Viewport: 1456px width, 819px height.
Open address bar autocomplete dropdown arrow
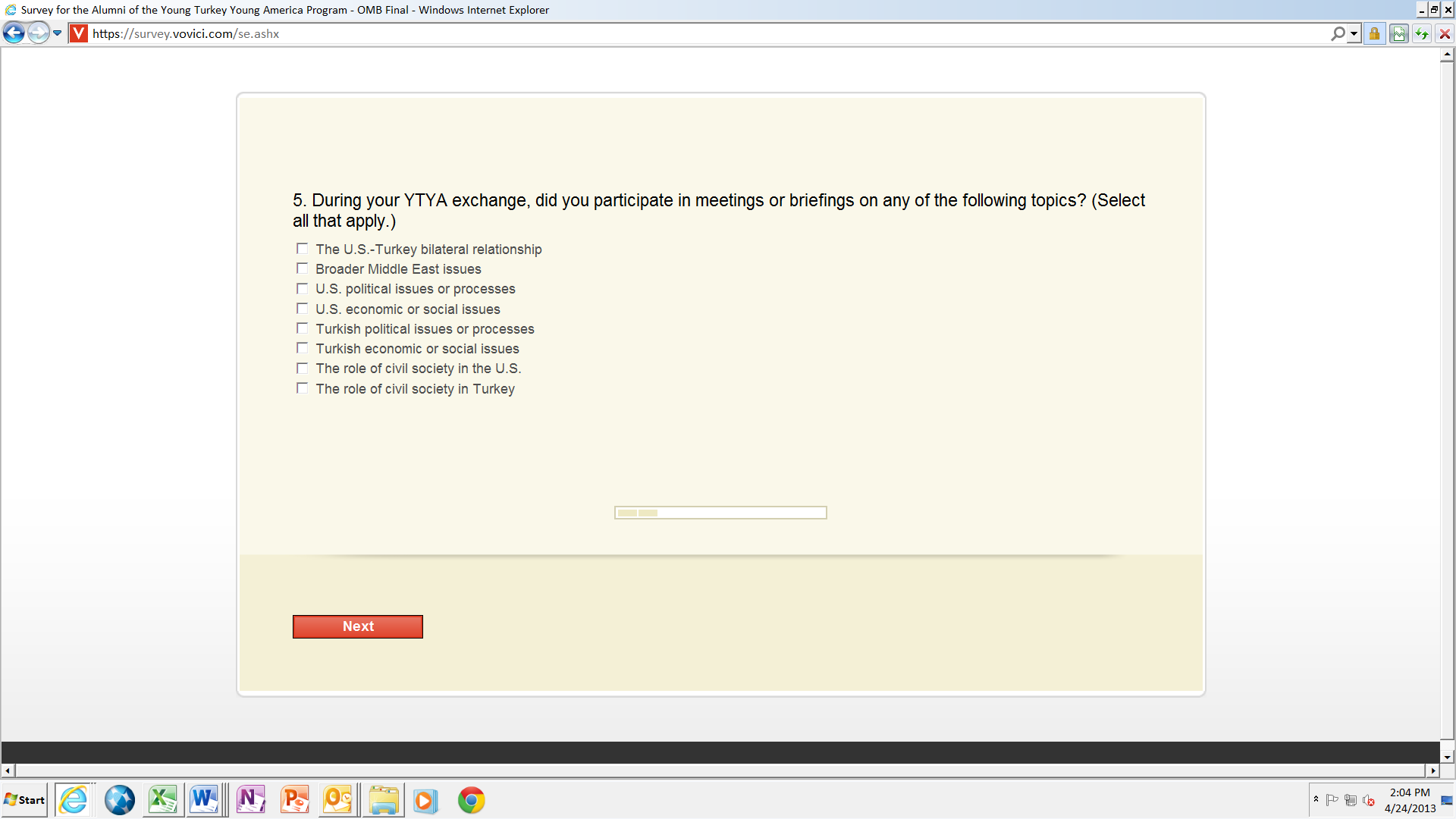[x=1354, y=33]
